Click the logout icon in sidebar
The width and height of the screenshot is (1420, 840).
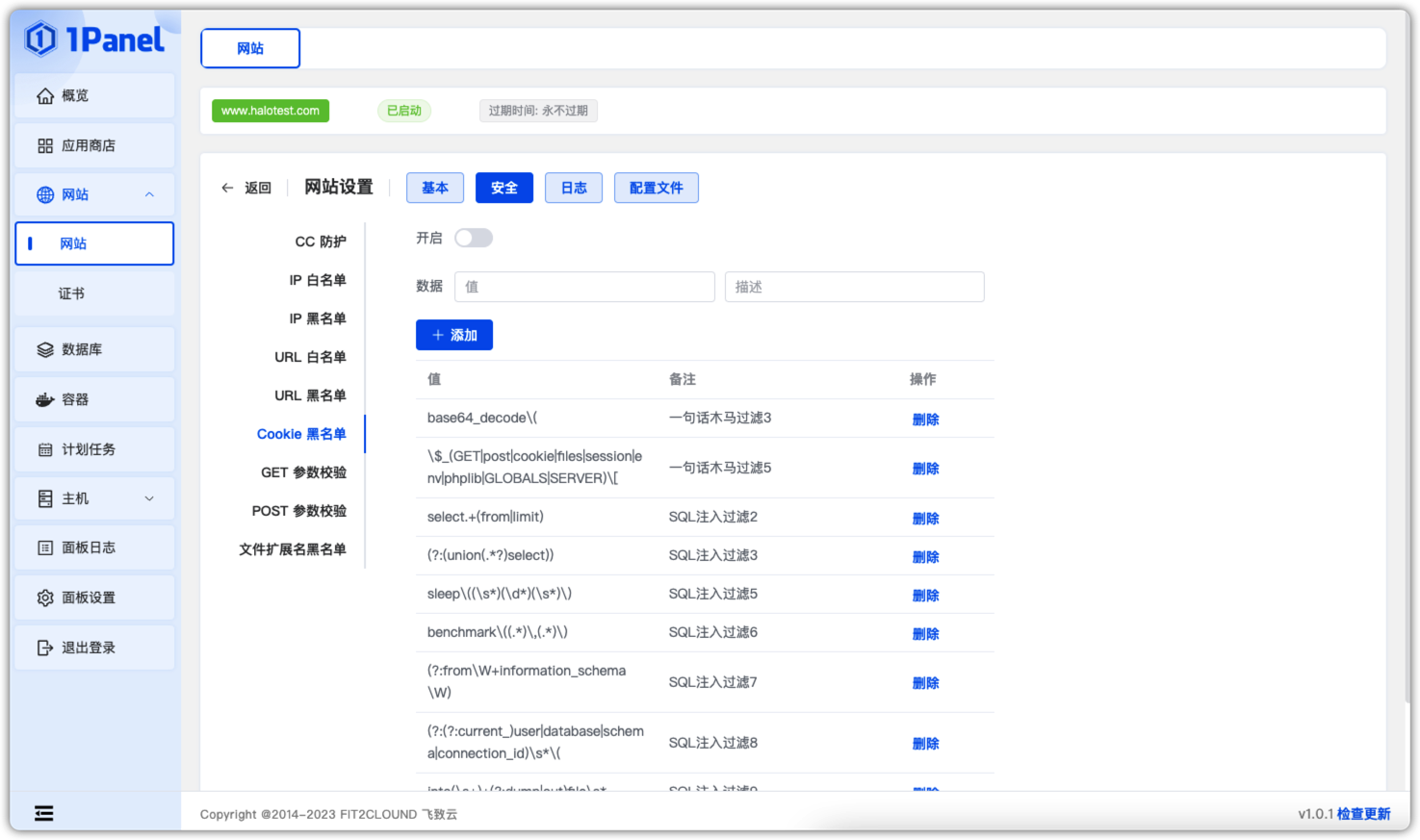coord(45,648)
